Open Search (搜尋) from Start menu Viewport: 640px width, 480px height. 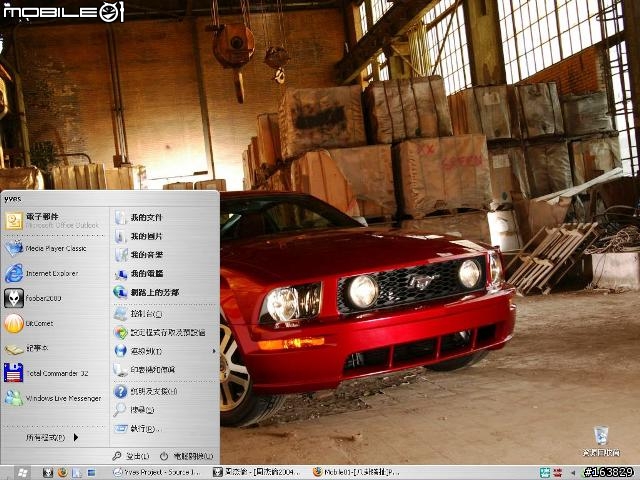[x=164, y=410]
